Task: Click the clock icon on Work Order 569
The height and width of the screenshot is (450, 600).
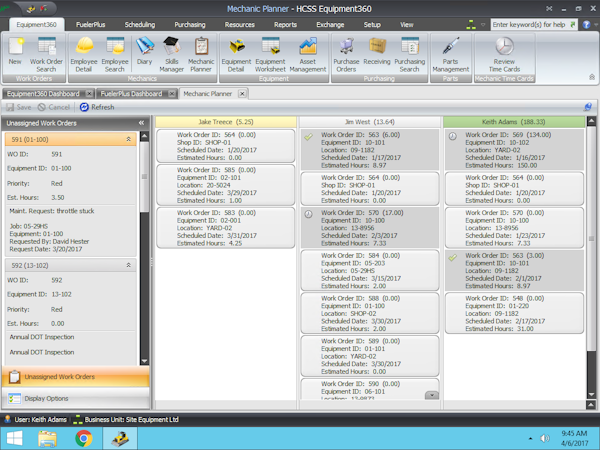Action: 453,136
